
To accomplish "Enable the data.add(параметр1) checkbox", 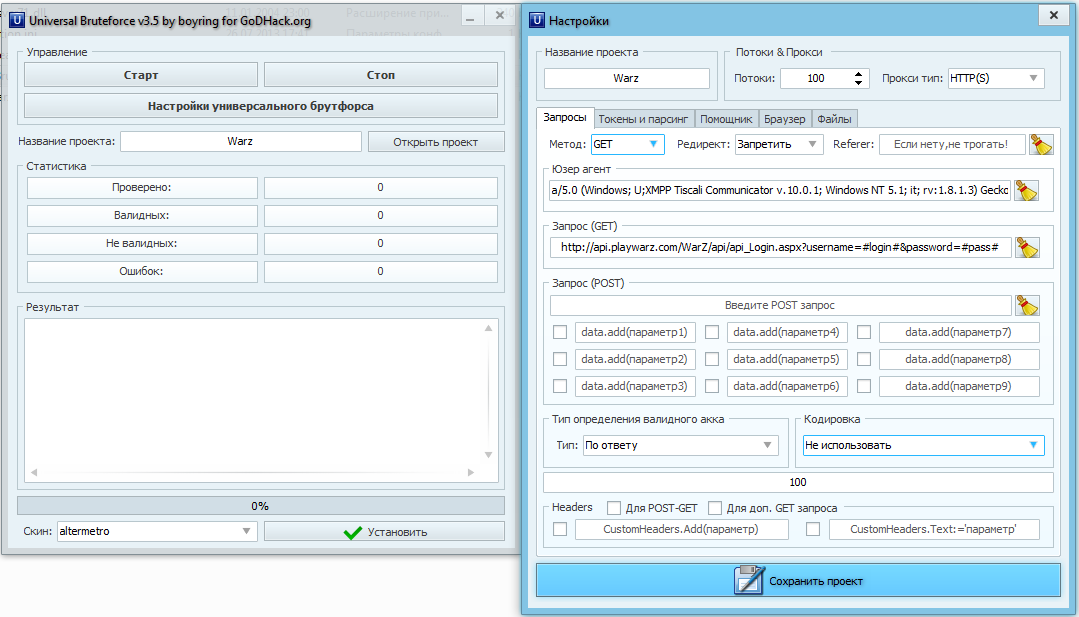I will point(560,333).
